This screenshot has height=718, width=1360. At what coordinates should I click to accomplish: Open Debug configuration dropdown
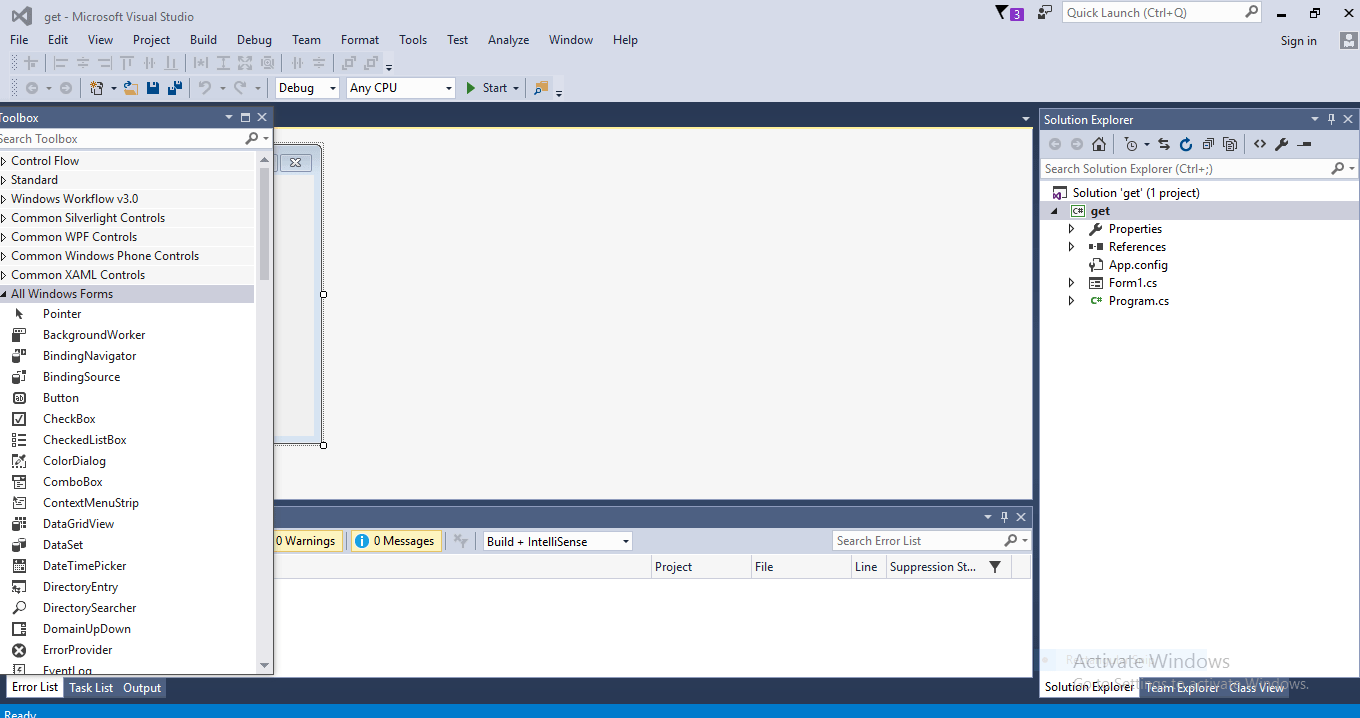tap(307, 88)
